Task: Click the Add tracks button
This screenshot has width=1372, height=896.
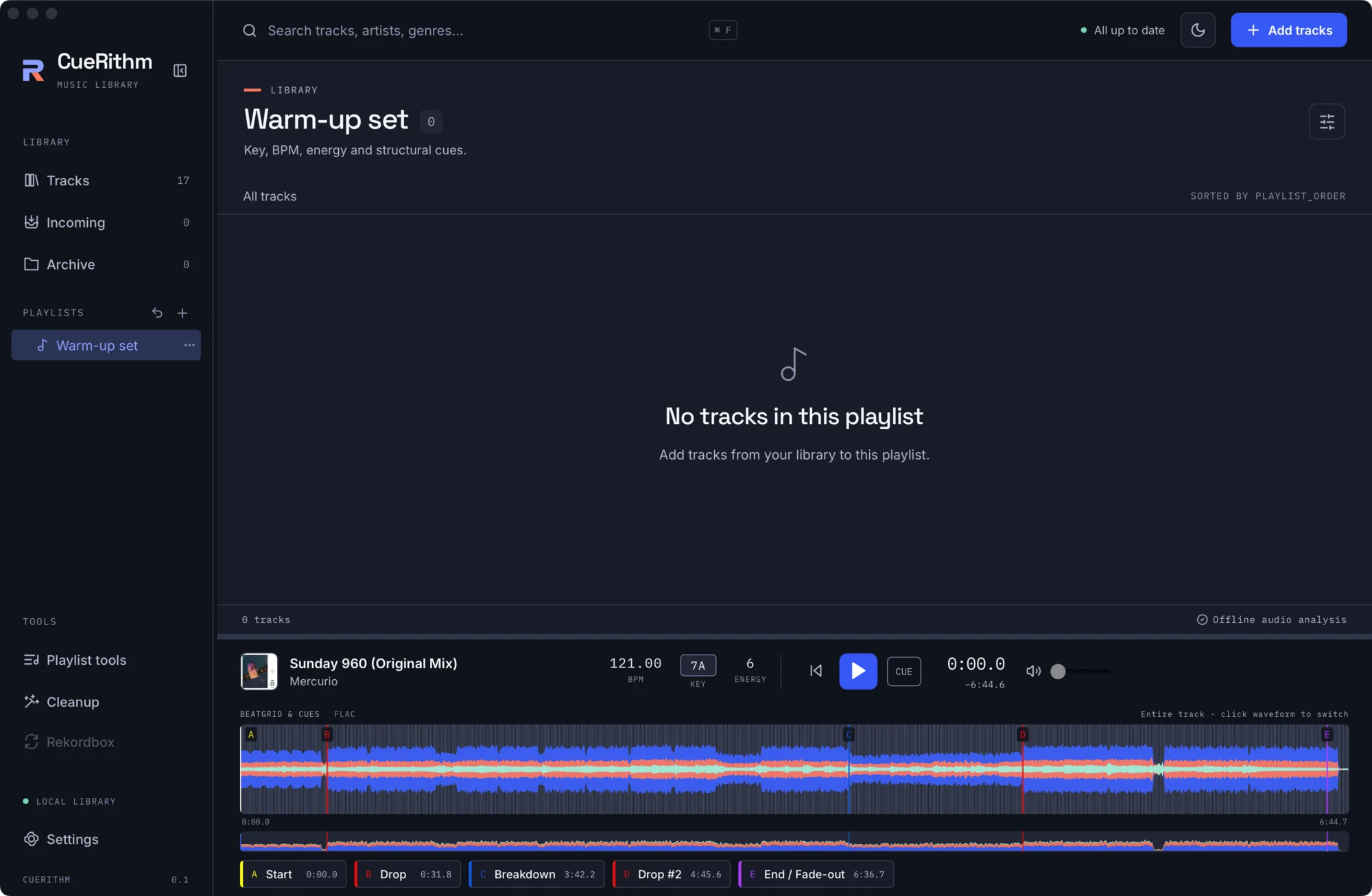Action: 1288,30
